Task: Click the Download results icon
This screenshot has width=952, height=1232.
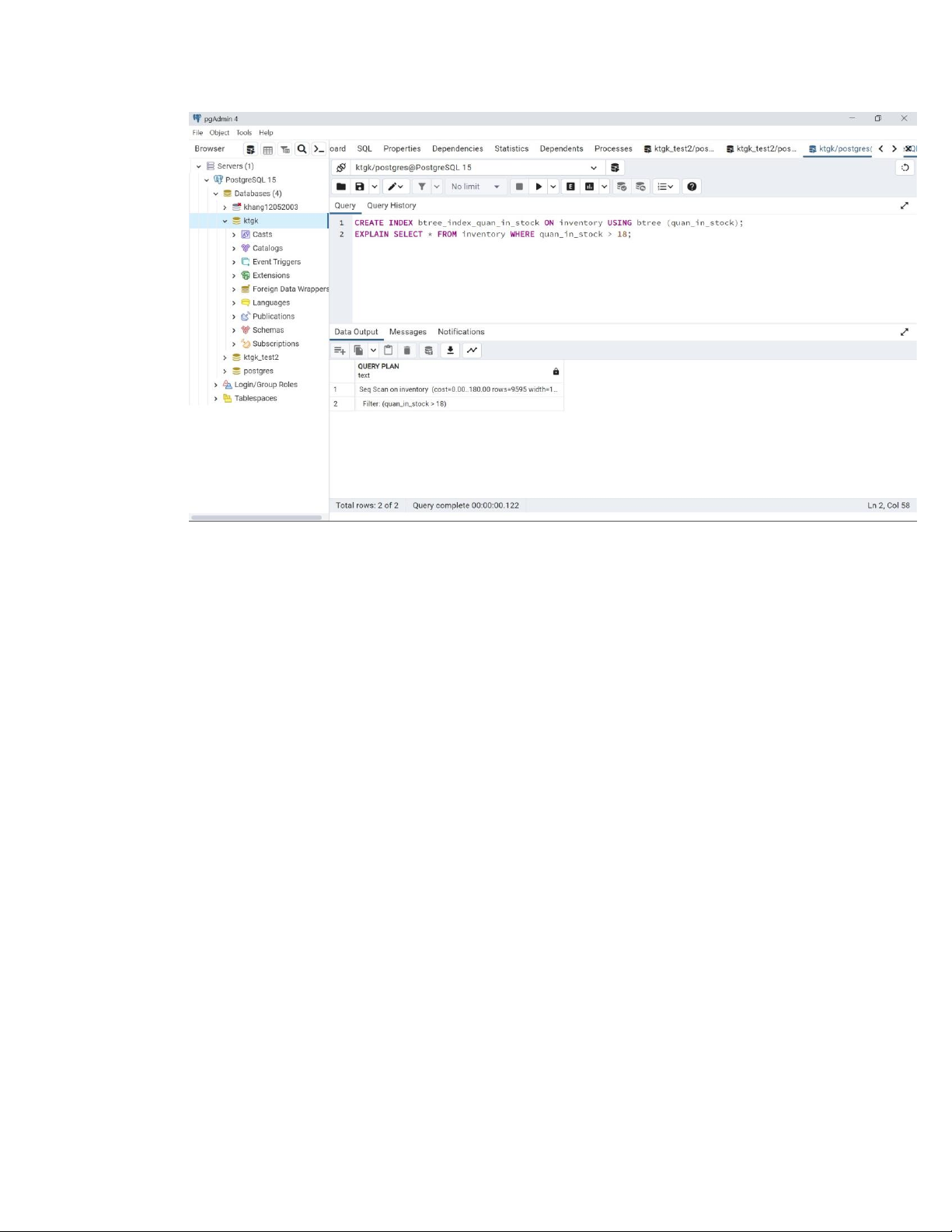Action: (450, 351)
